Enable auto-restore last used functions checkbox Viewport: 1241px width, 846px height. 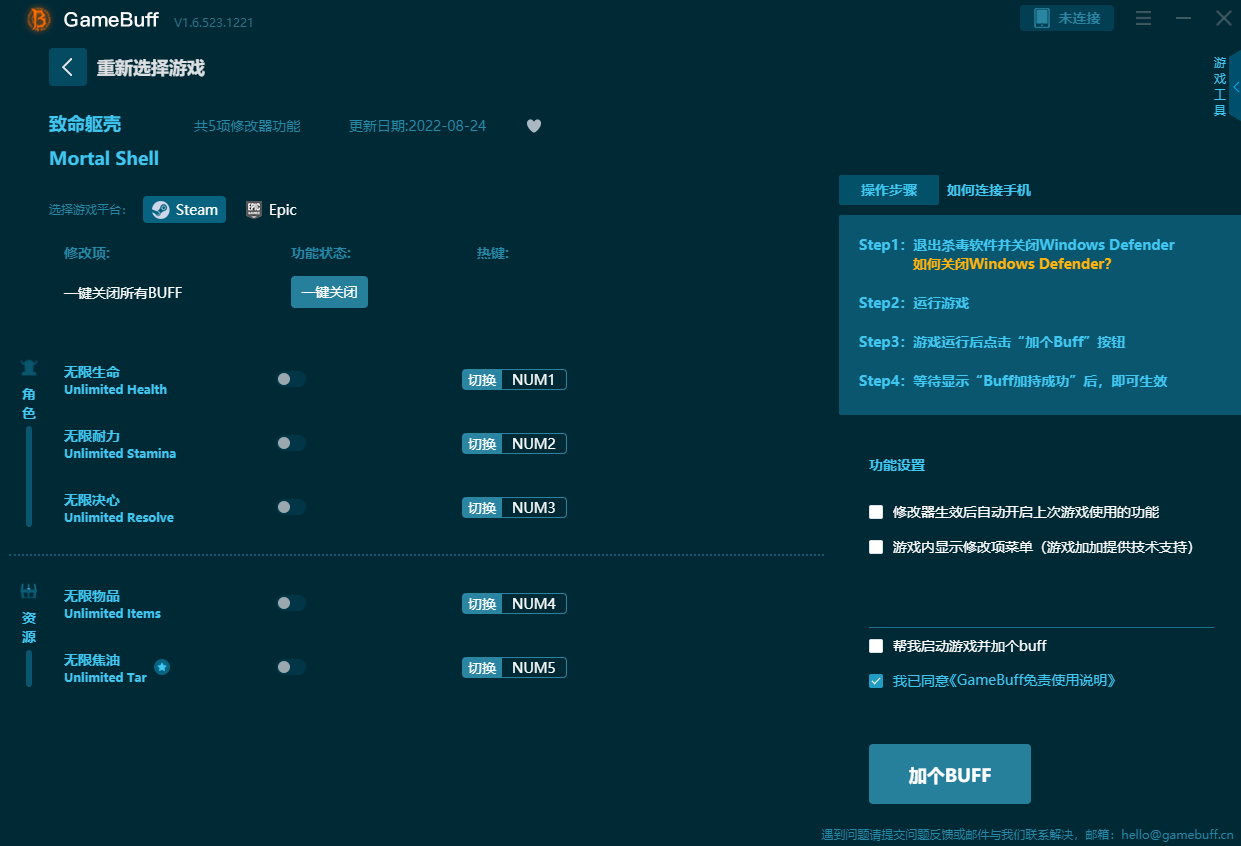(x=876, y=512)
